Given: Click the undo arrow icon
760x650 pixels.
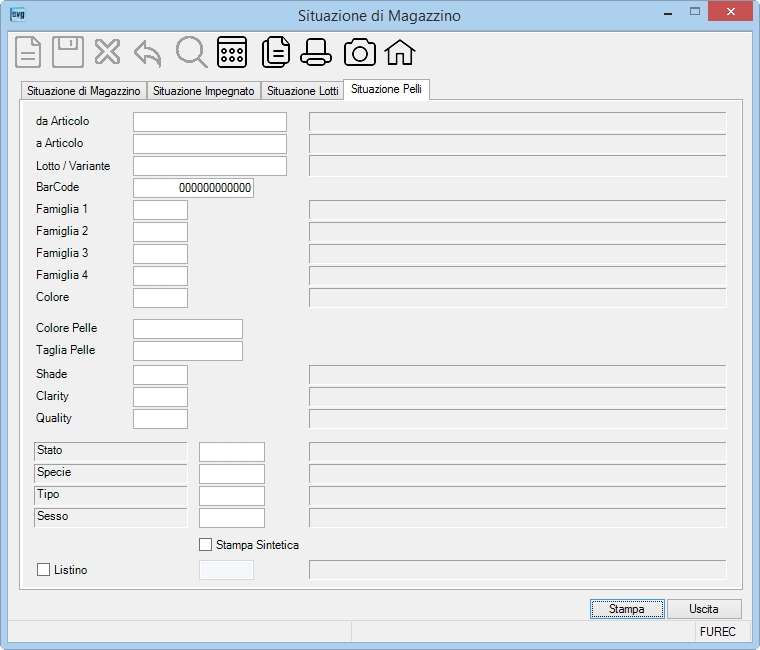Looking at the screenshot, I should tap(147, 53).
